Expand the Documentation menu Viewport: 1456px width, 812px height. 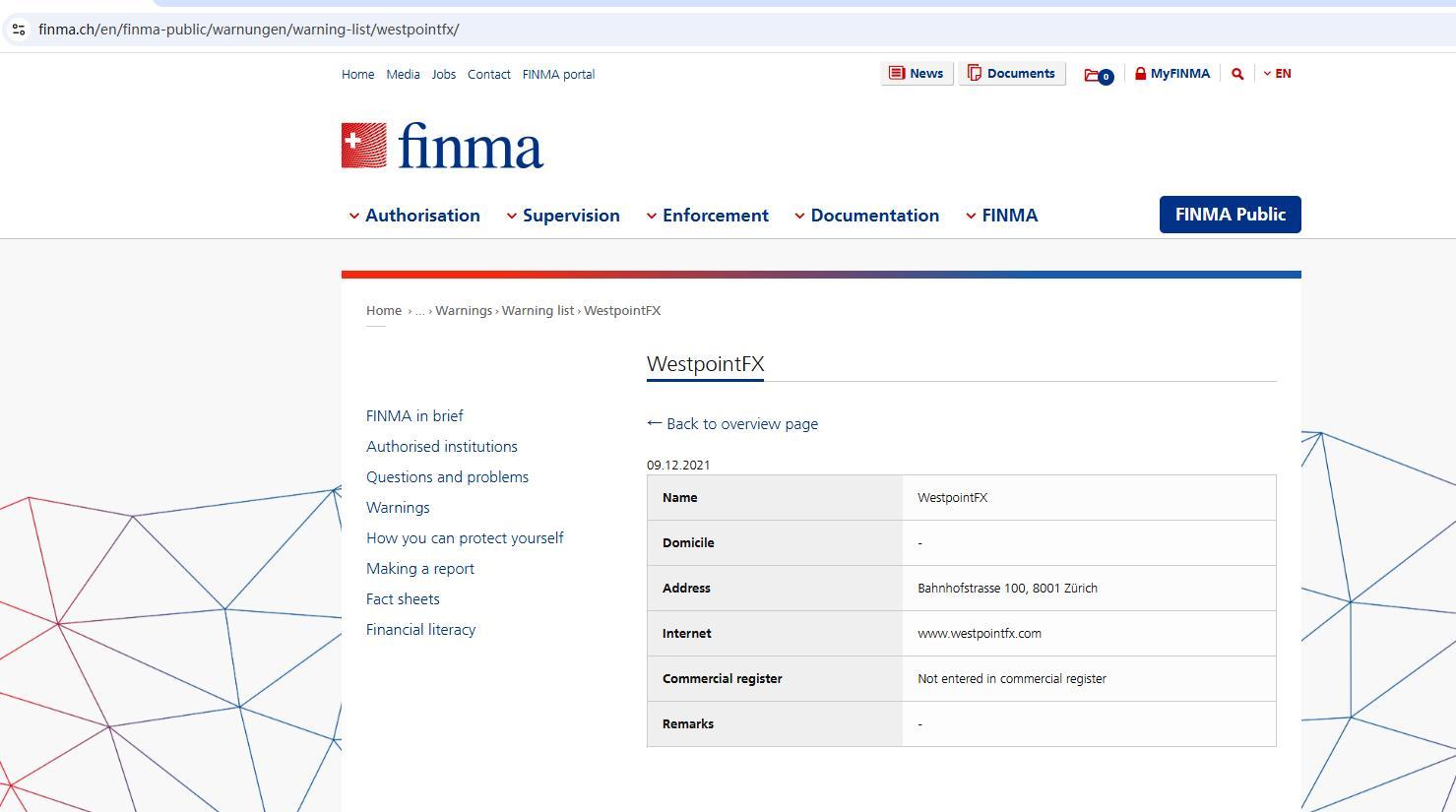coord(866,216)
